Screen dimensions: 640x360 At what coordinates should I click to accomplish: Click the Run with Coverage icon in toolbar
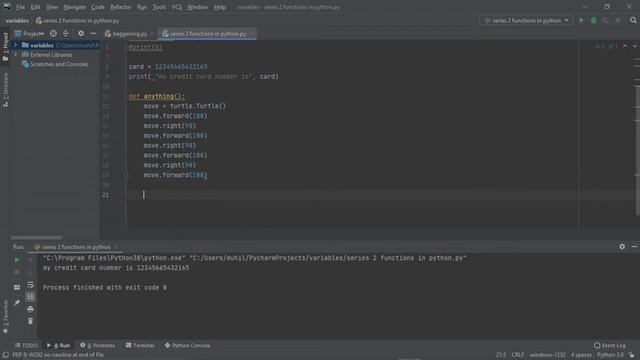(606, 20)
